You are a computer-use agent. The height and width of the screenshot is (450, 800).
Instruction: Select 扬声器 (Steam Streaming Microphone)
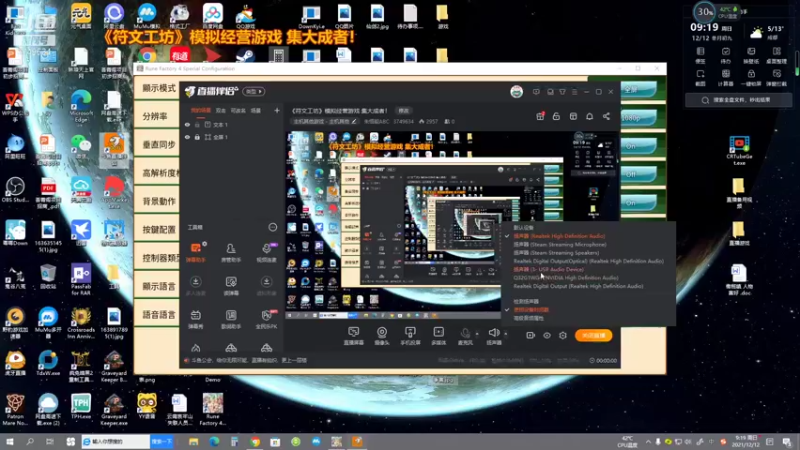(x=560, y=244)
